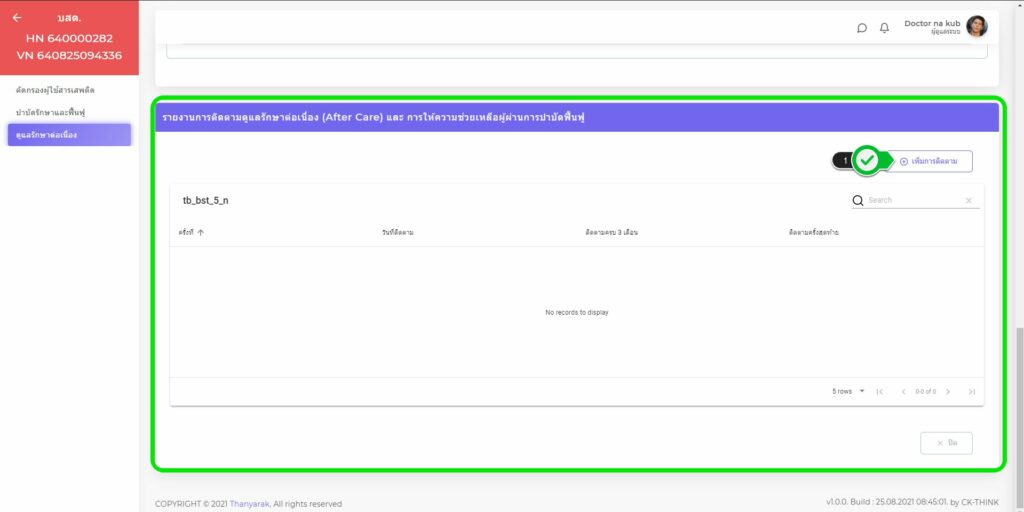Open the notifications bell
This screenshot has height=512, width=1024.
[884, 28]
